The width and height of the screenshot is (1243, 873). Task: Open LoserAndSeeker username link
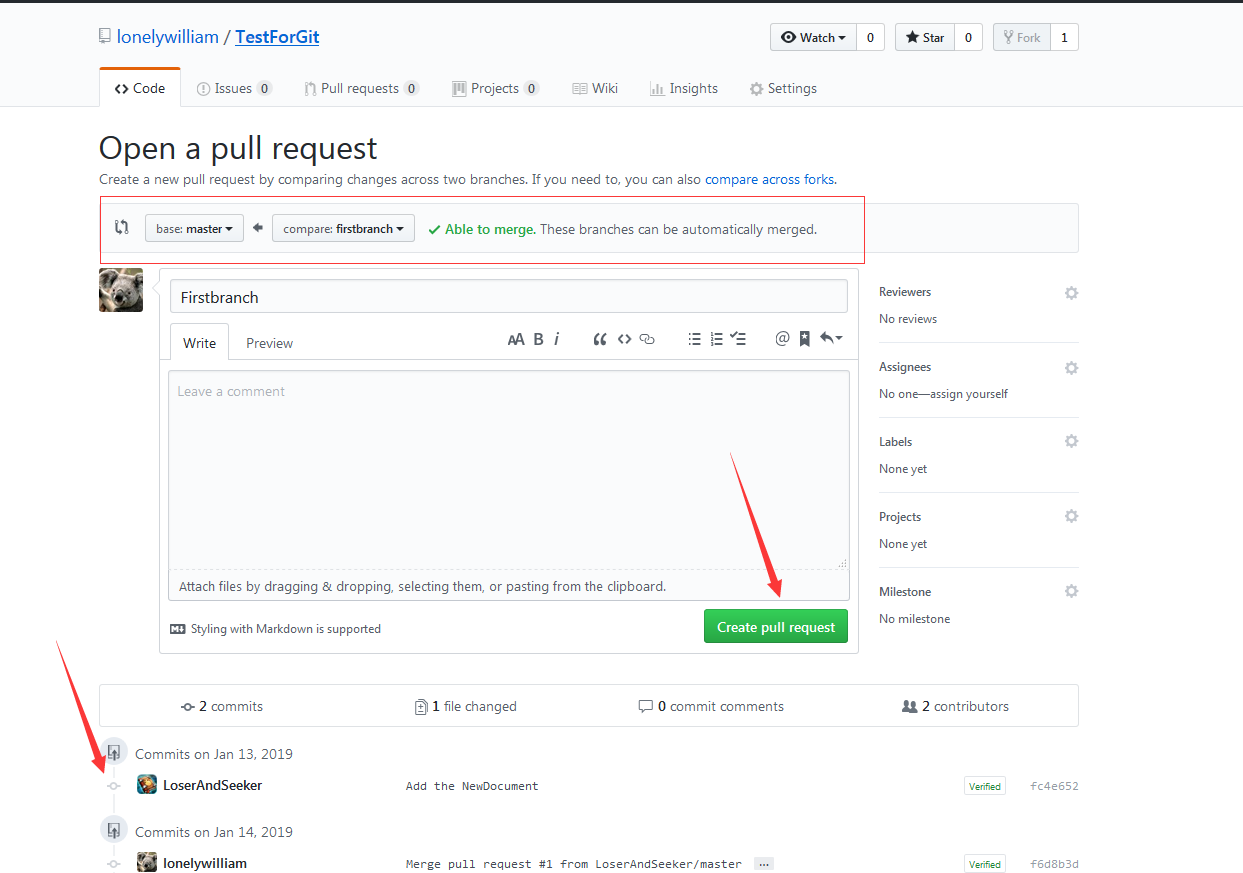coord(213,785)
